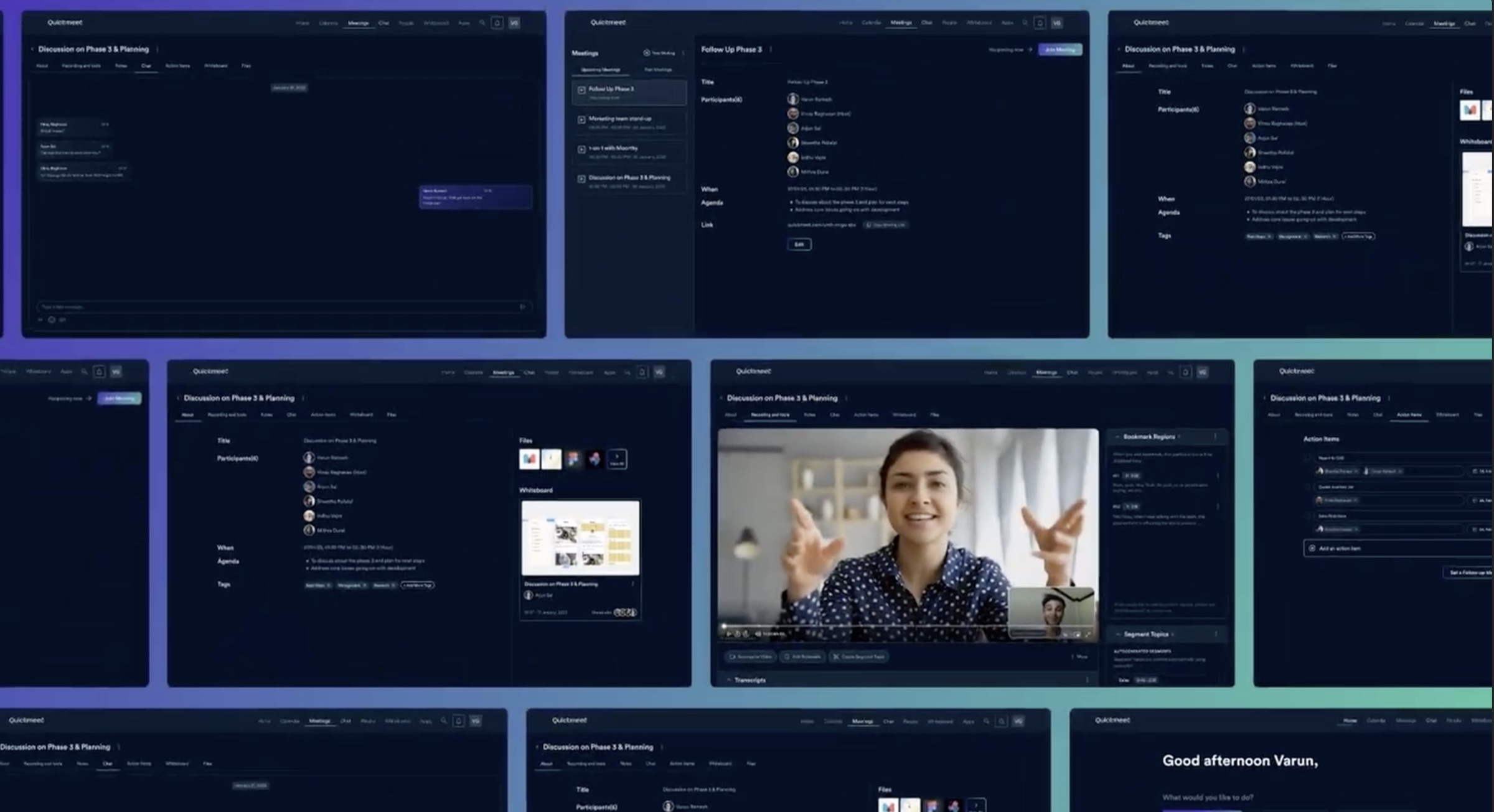Click the recording video's progress bar
Screen dimensions: 1494x812
click(908, 625)
